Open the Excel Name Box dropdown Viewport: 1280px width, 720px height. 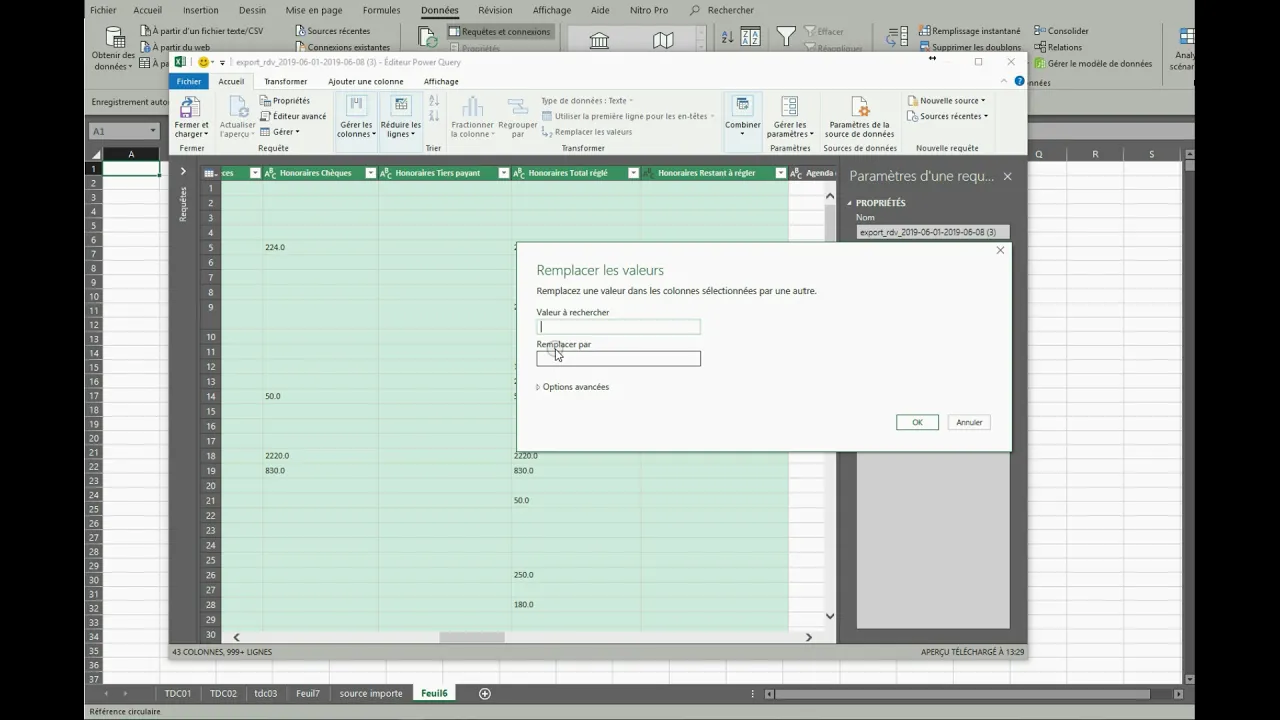pyautogui.click(x=153, y=131)
